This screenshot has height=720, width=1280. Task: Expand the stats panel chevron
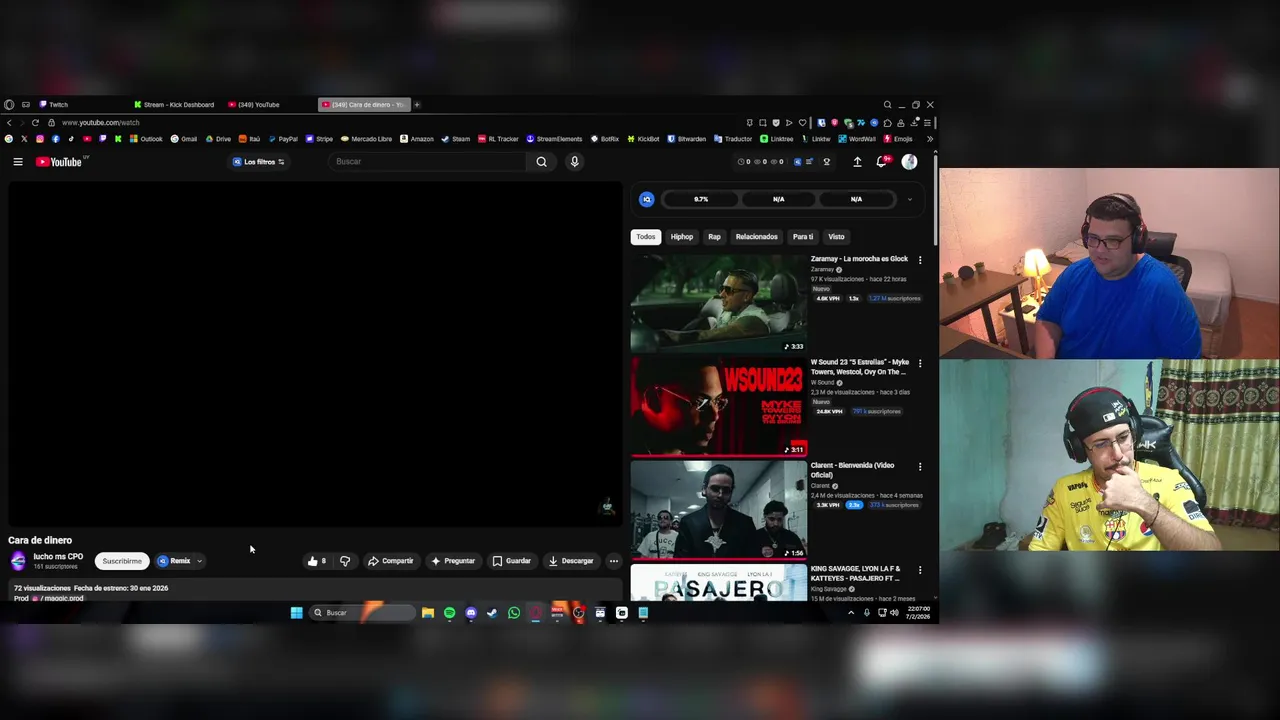909,199
